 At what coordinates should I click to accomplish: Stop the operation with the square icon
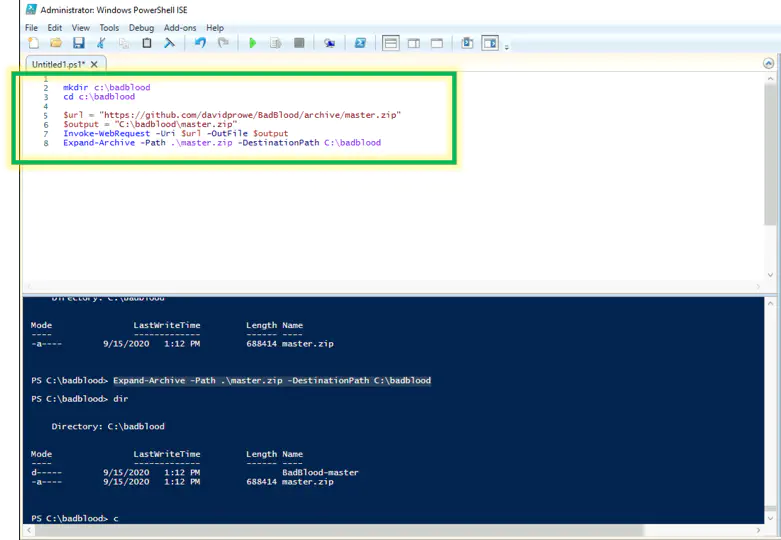299,43
